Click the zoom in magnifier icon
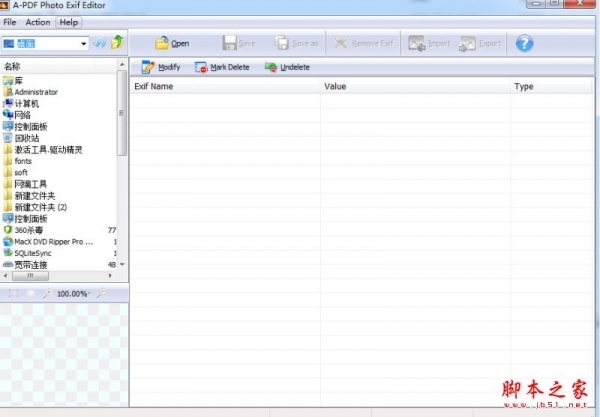600x417 pixels. (x=47, y=293)
